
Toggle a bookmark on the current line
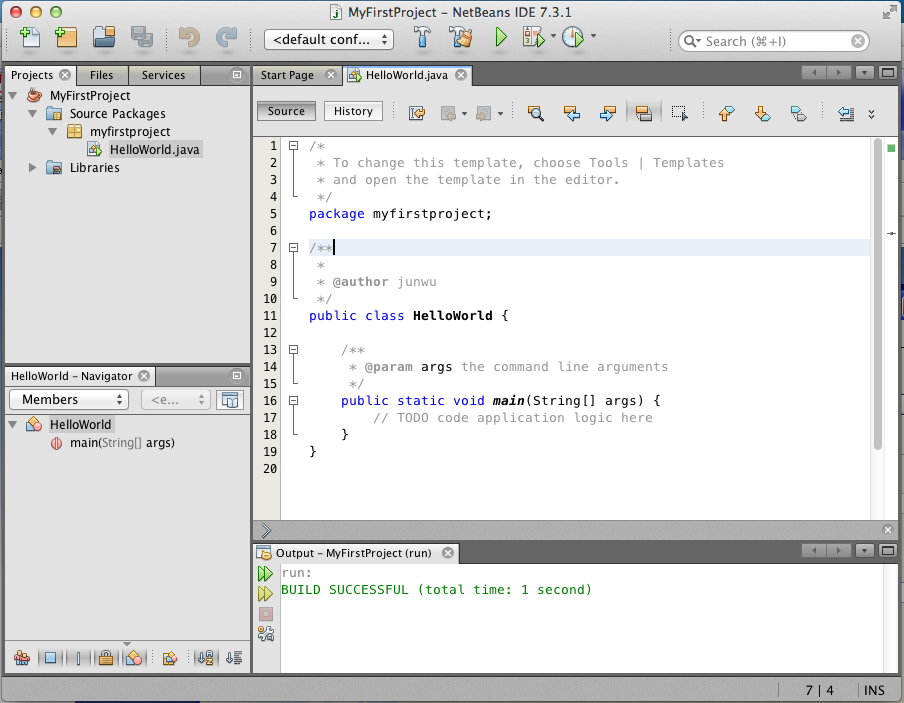coord(798,113)
